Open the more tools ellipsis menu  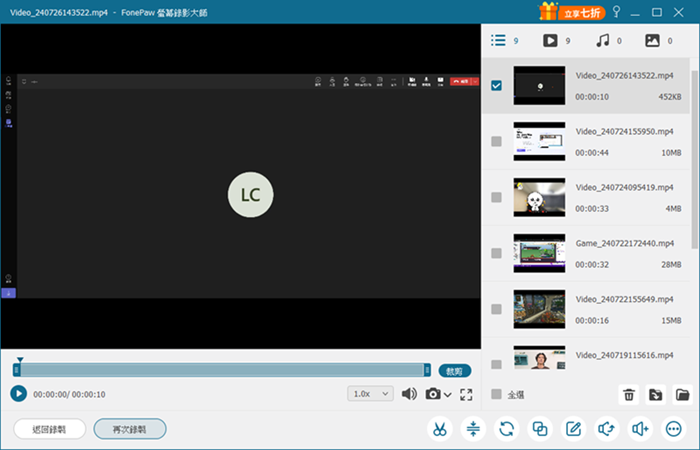[x=674, y=429]
